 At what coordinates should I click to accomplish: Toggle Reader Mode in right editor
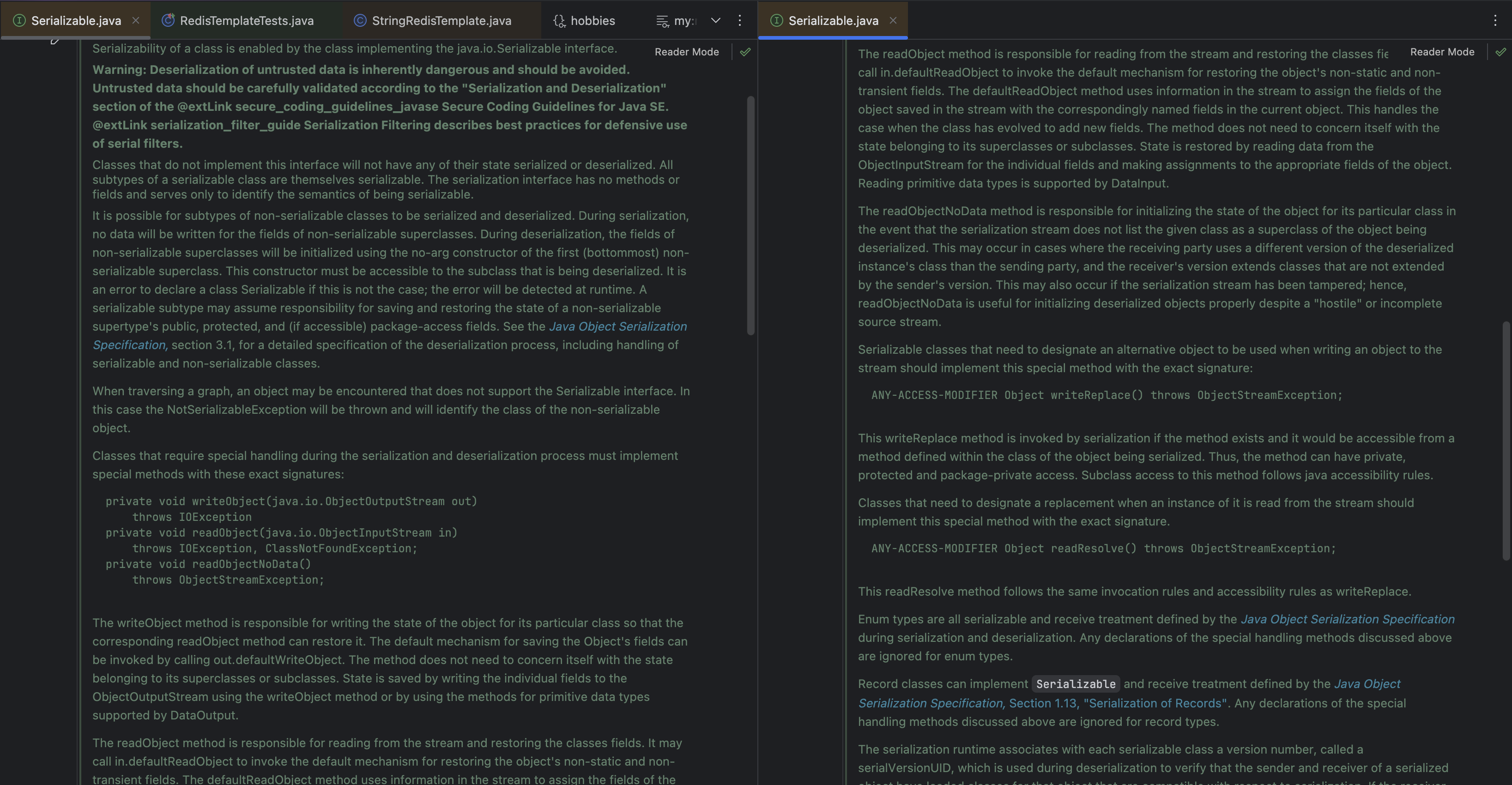(x=1441, y=52)
